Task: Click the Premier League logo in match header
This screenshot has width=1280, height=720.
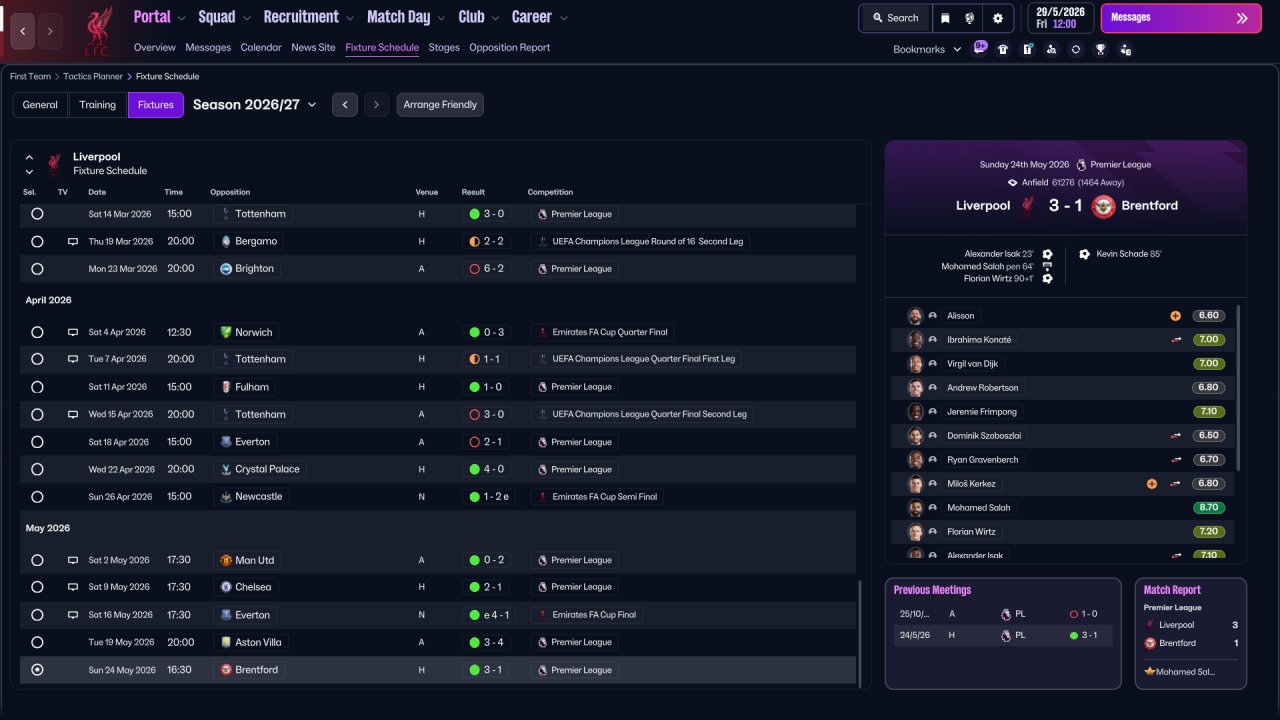Action: [x=1080, y=164]
